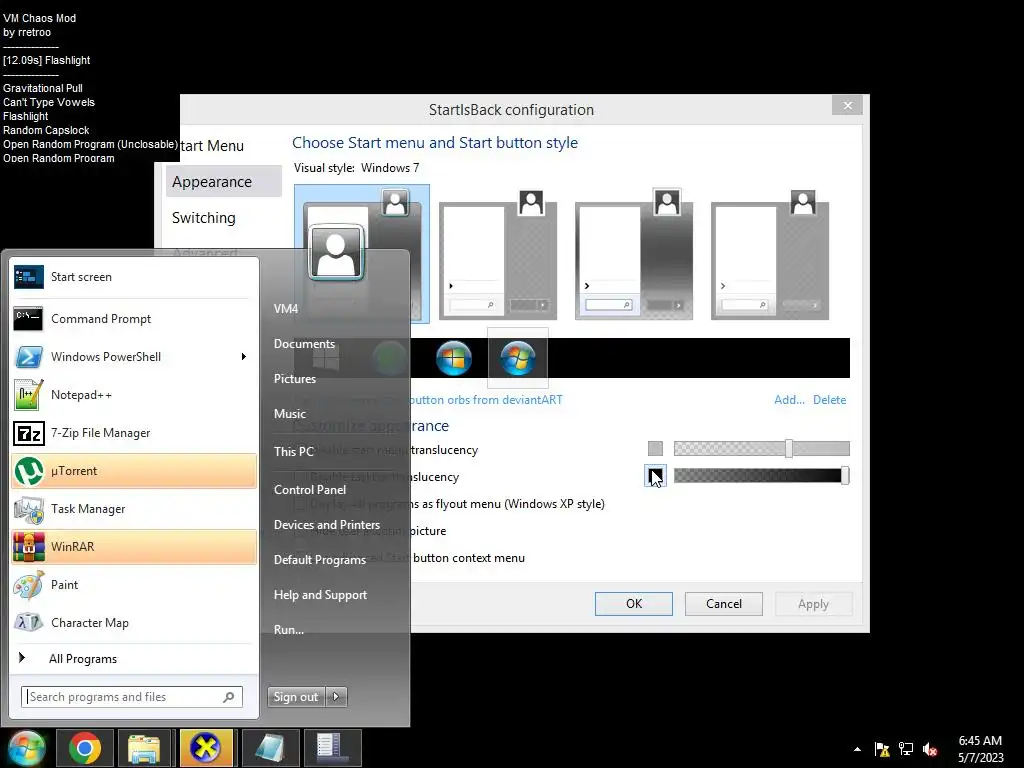Select the second start menu style thumbnail

498,255
